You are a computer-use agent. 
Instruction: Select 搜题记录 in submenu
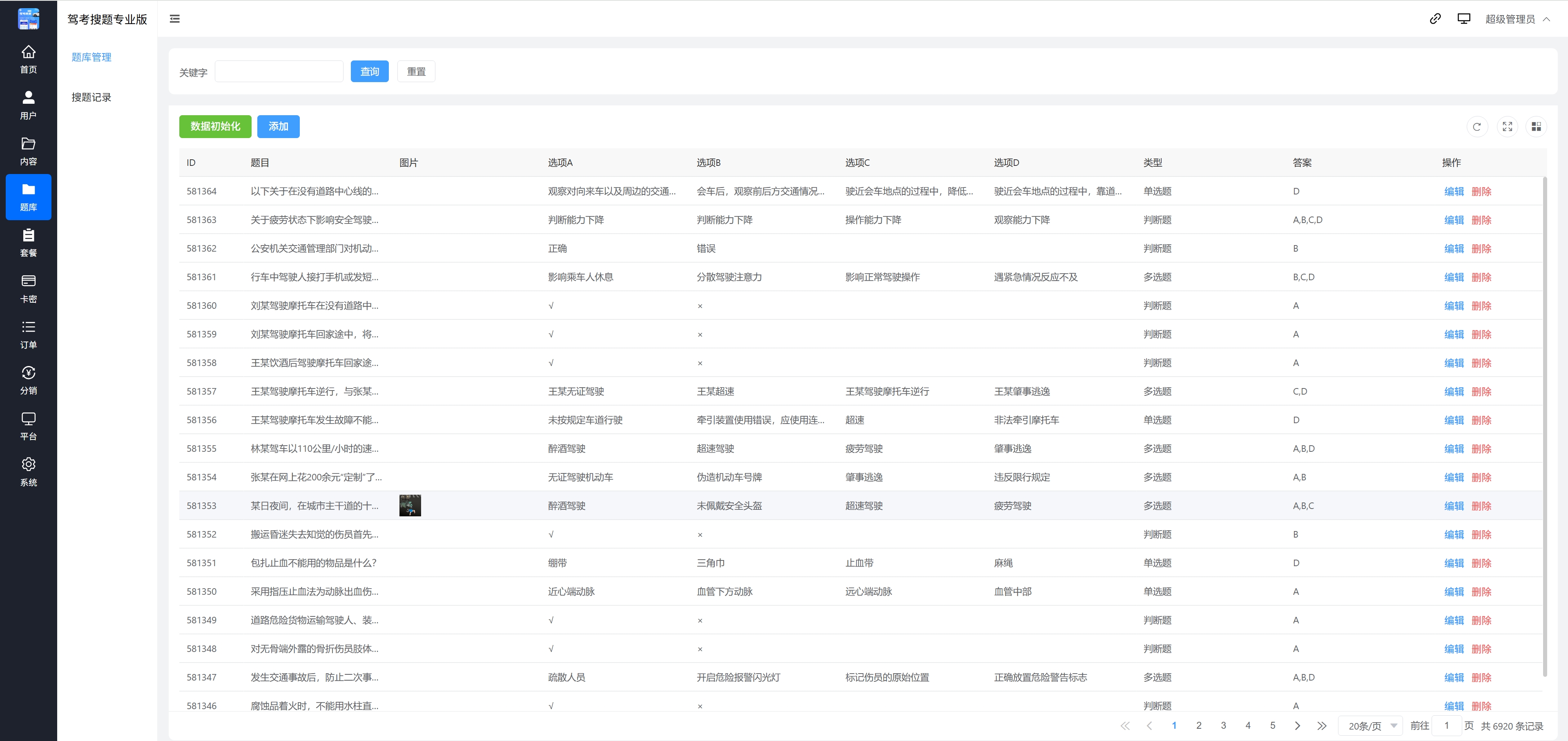[91, 97]
